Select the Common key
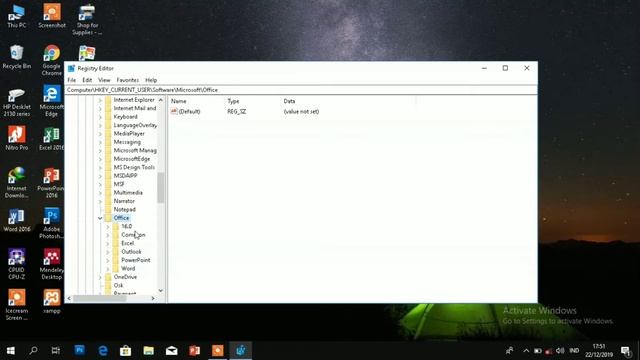Image resolution: width=640 pixels, height=360 pixels. tap(133, 235)
